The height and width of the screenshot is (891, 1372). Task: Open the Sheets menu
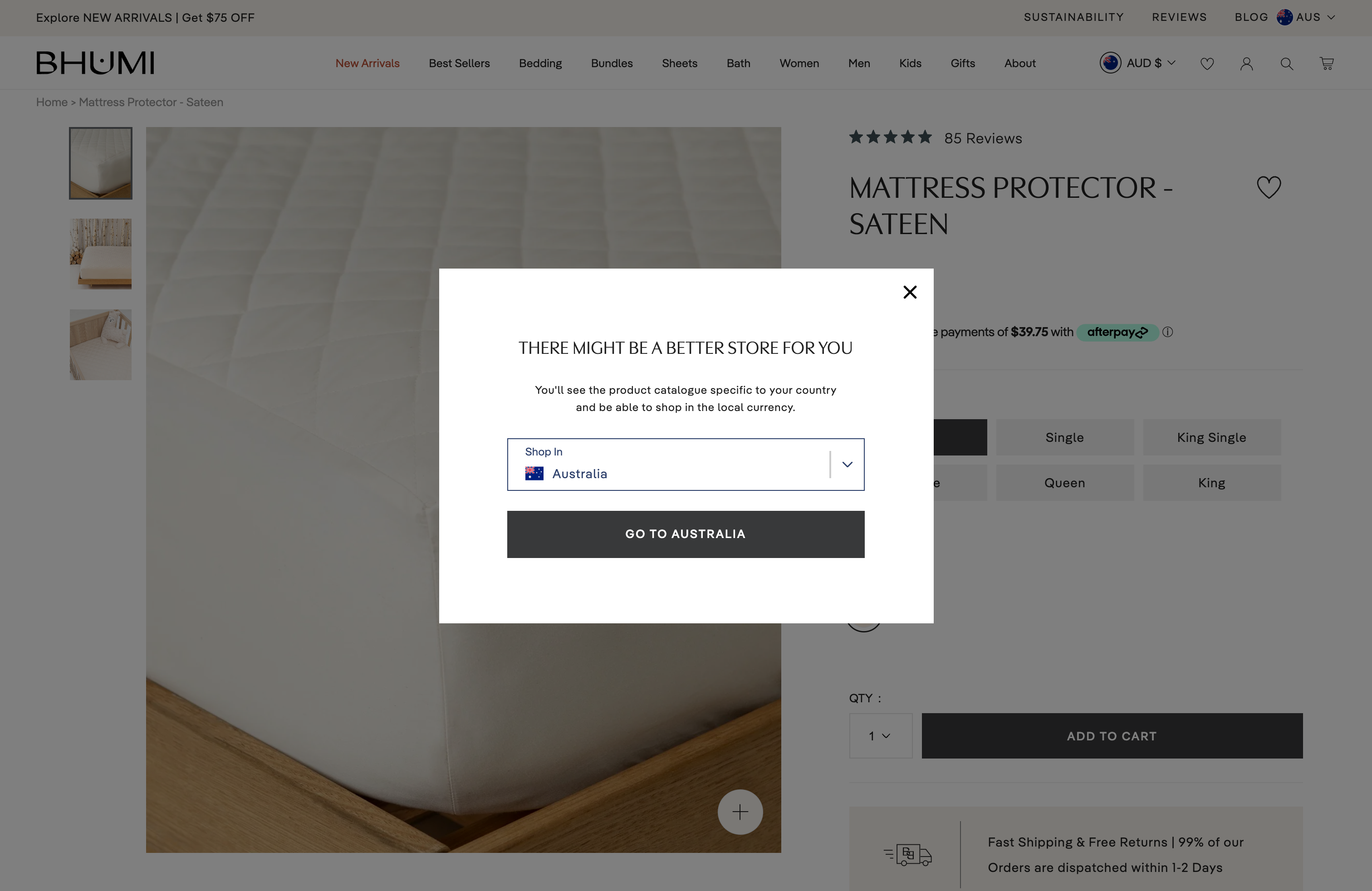click(x=679, y=64)
